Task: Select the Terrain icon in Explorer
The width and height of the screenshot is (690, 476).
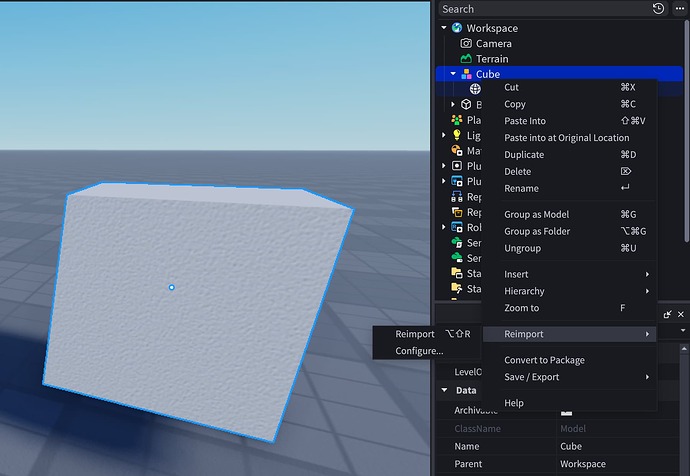Action: coord(466,59)
